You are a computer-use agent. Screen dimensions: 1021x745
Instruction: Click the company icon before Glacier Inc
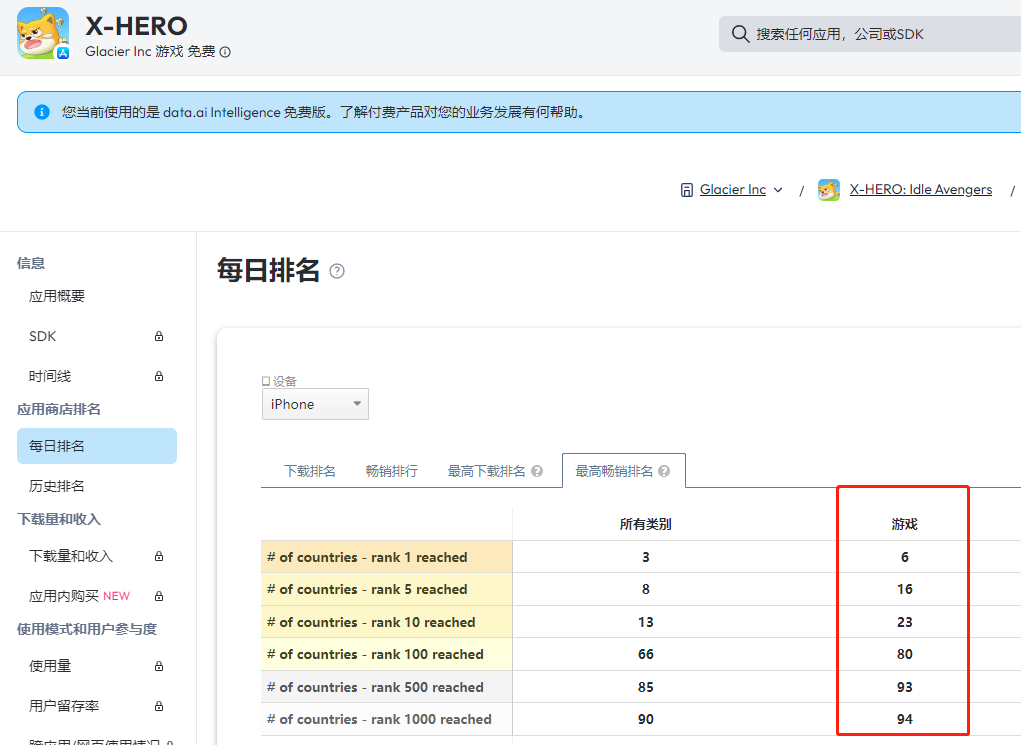(x=686, y=190)
